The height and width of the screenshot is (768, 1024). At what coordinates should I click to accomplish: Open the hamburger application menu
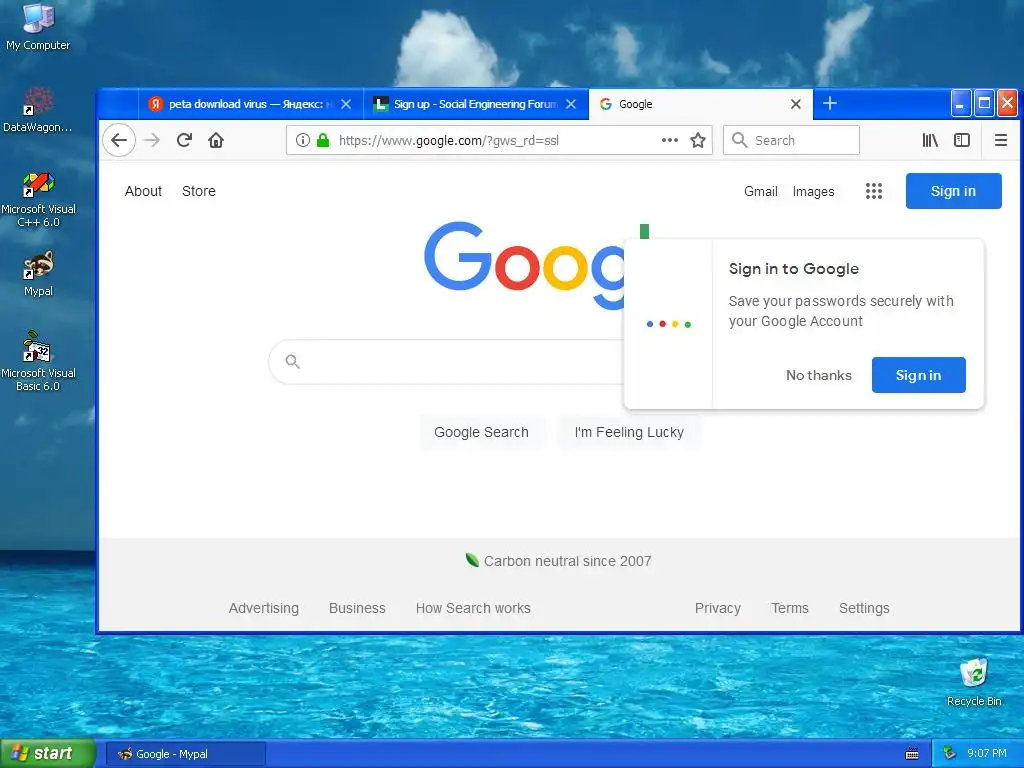(x=1000, y=140)
